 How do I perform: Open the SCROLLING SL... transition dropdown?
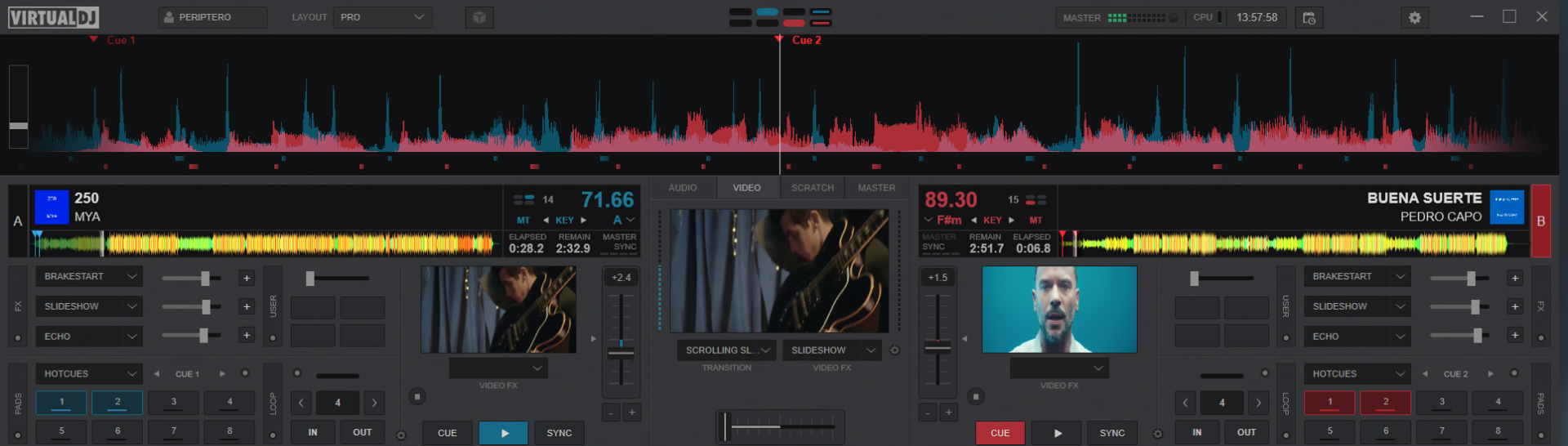pos(727,350)
